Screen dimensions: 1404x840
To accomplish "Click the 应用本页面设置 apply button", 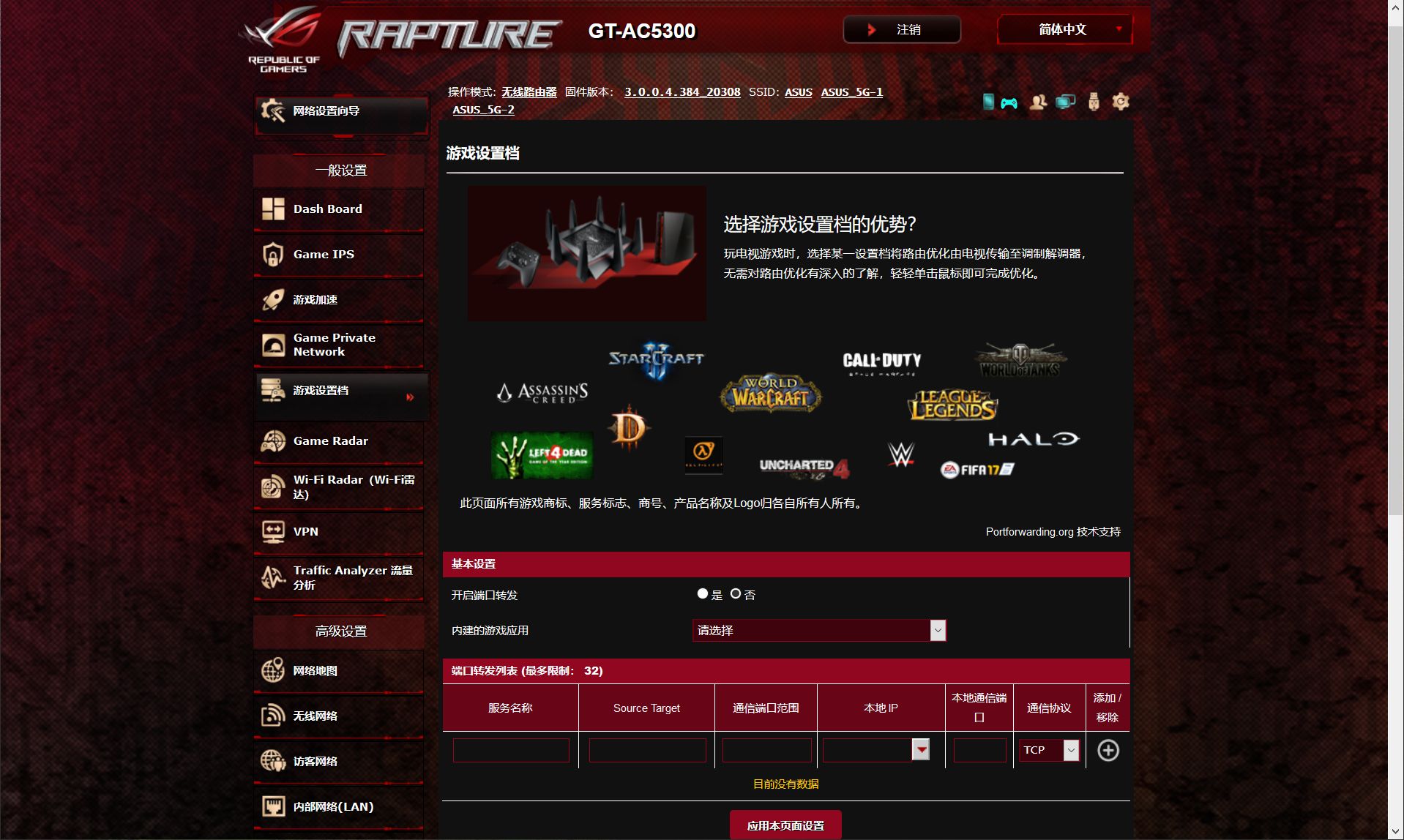I will 785,825.
